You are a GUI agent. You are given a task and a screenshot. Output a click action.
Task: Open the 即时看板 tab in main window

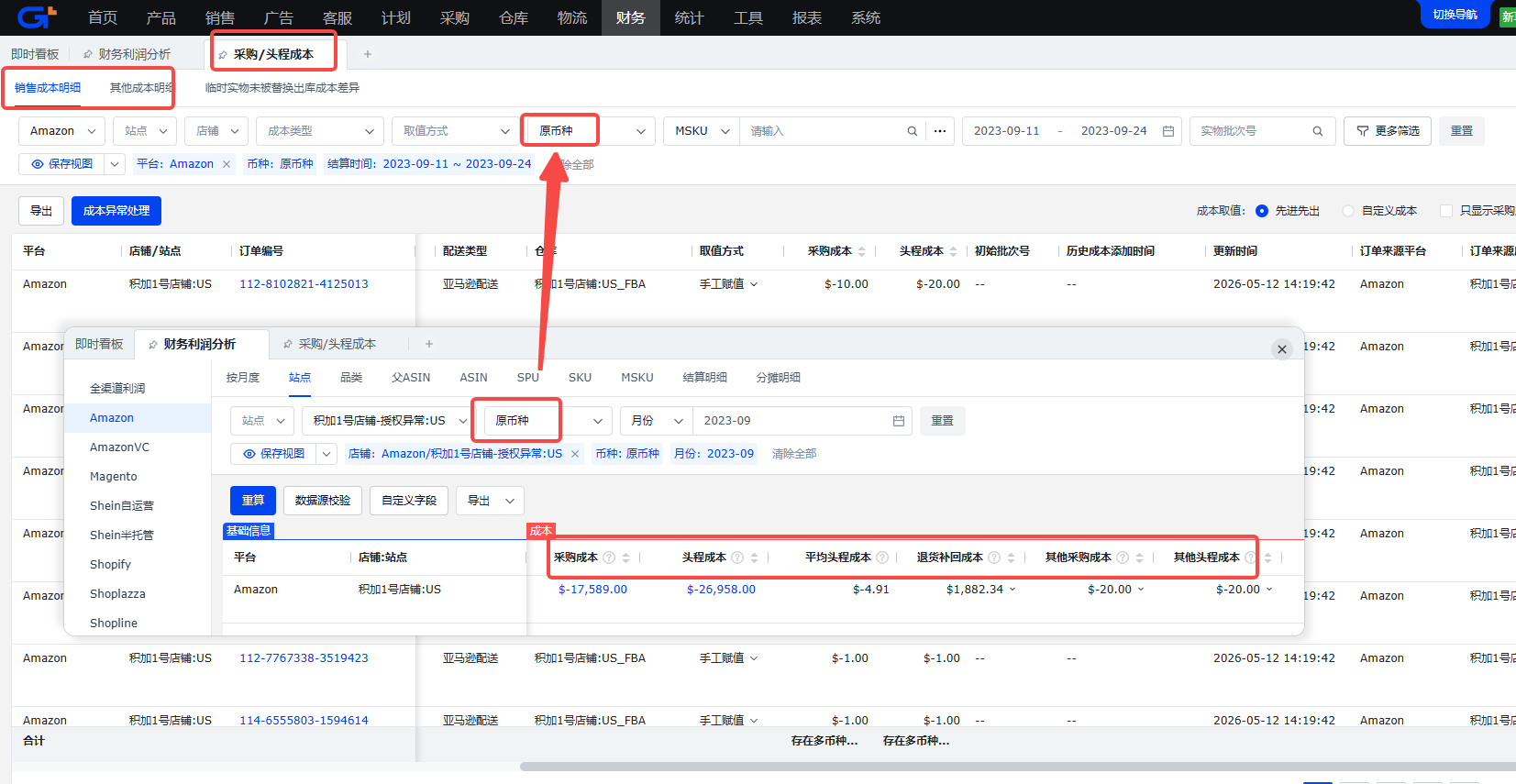tap(35, 54)
